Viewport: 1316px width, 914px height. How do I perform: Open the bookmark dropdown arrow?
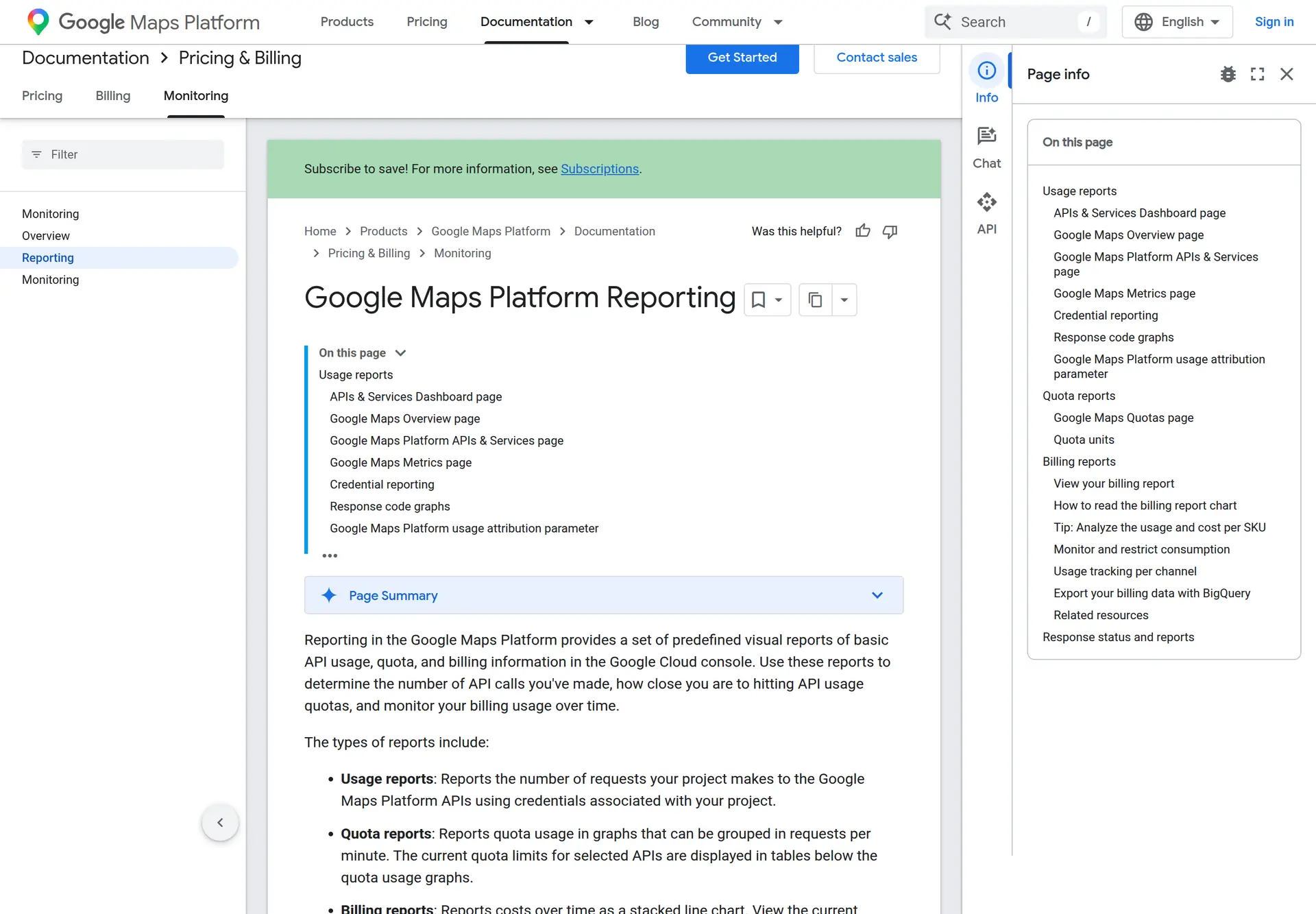[779, 300]
